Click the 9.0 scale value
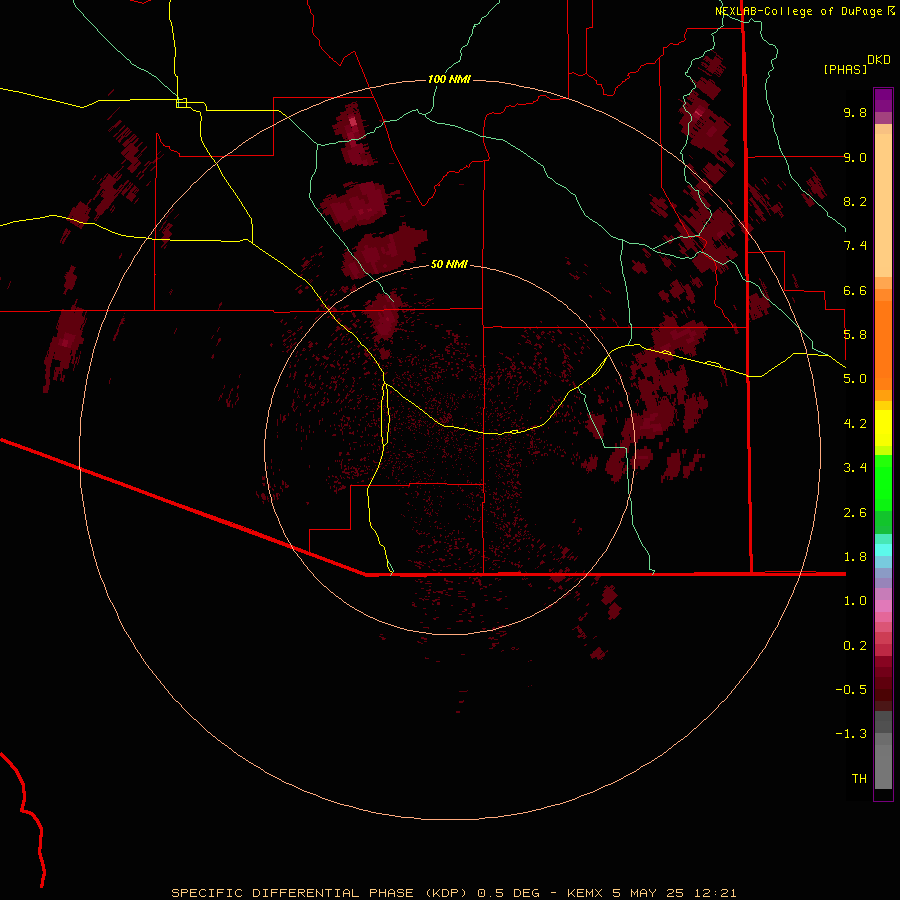The width and height of the screenshot is (900, 900). (x=855, y=158)
